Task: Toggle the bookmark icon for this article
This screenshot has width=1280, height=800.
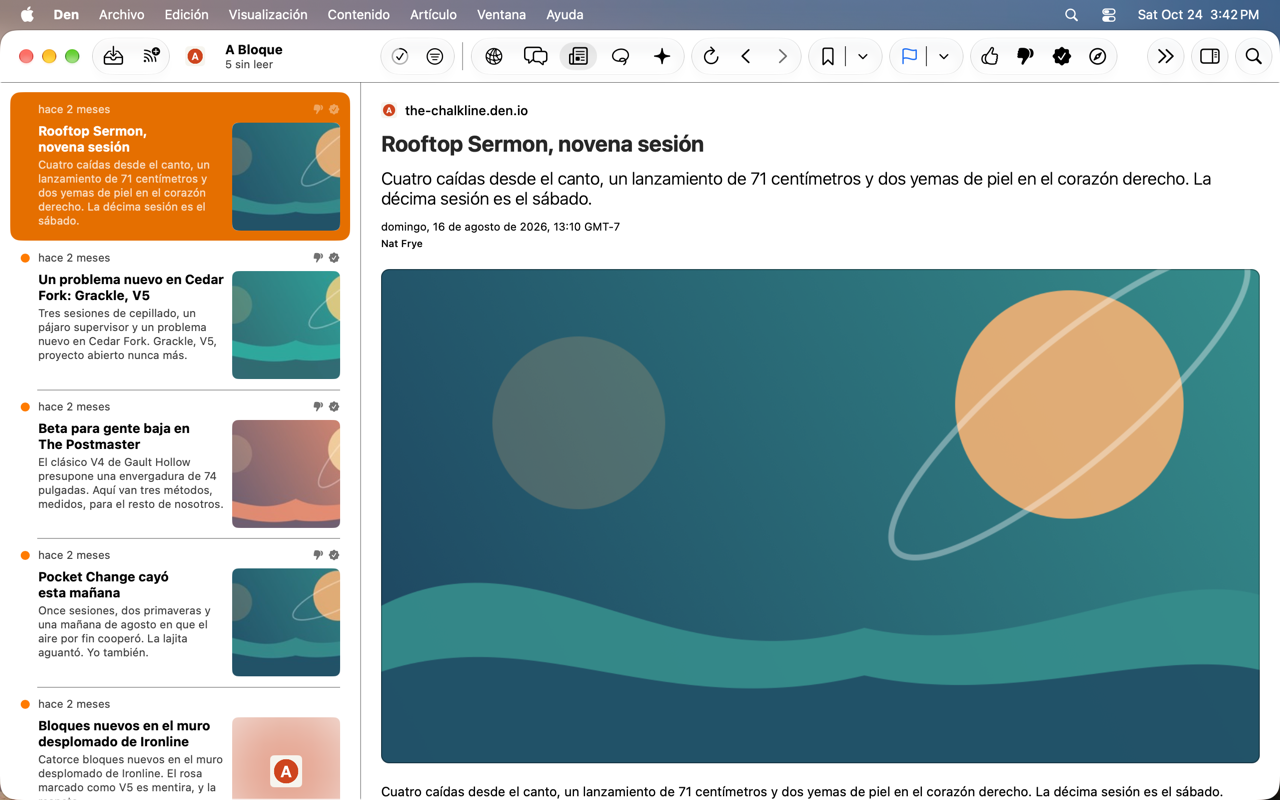Action: (x=828, y=57)
